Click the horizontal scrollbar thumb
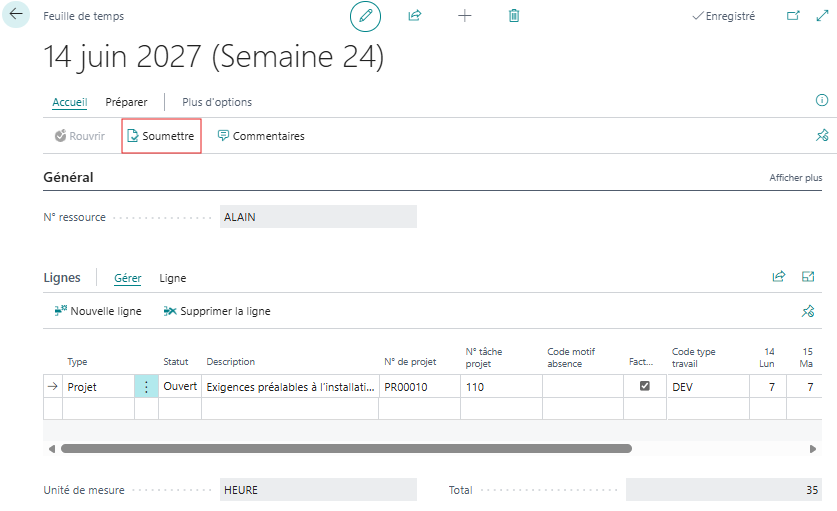The image size is (837, 511). click(346, 449)
